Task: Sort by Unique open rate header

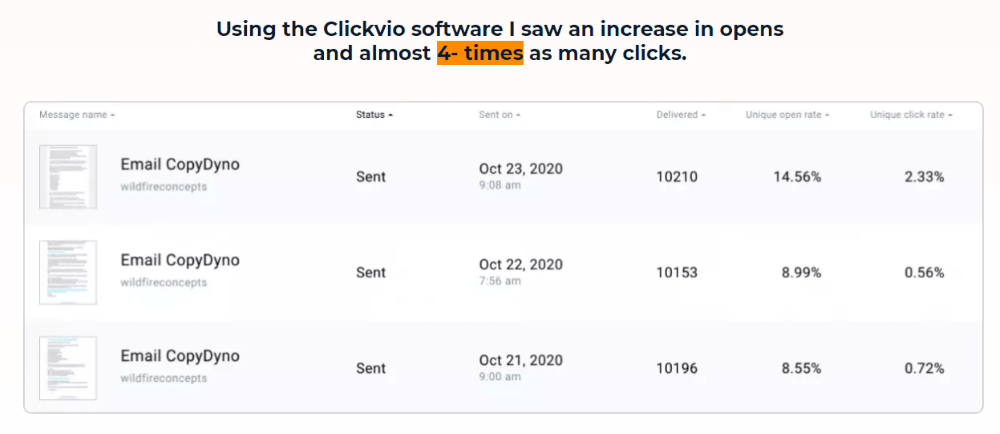Action: [x=788, y=115]
